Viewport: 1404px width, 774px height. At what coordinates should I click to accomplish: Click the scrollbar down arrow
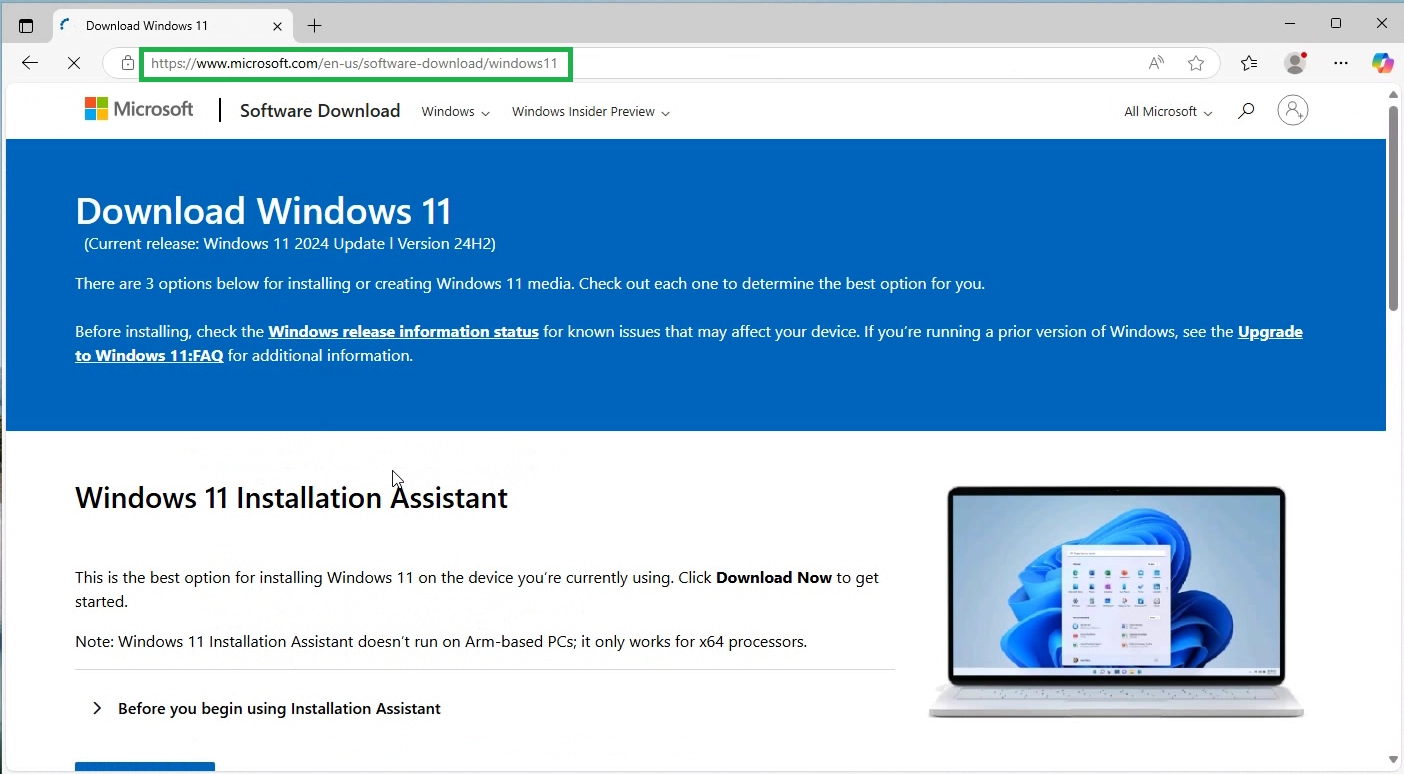coord(1393,760)
